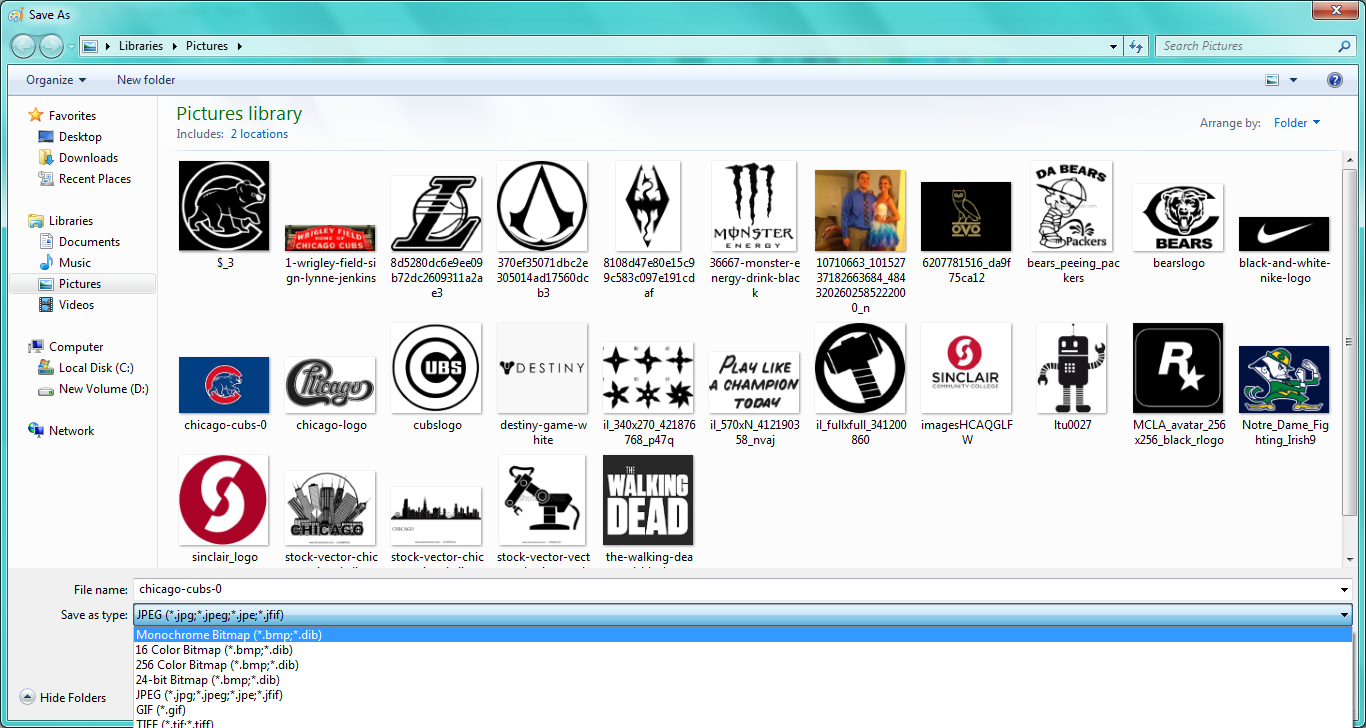The width and height of the screenshot is (1366, 728).
Task: Open the Arrange by Folder dropdown
Action: [1297, 123]
